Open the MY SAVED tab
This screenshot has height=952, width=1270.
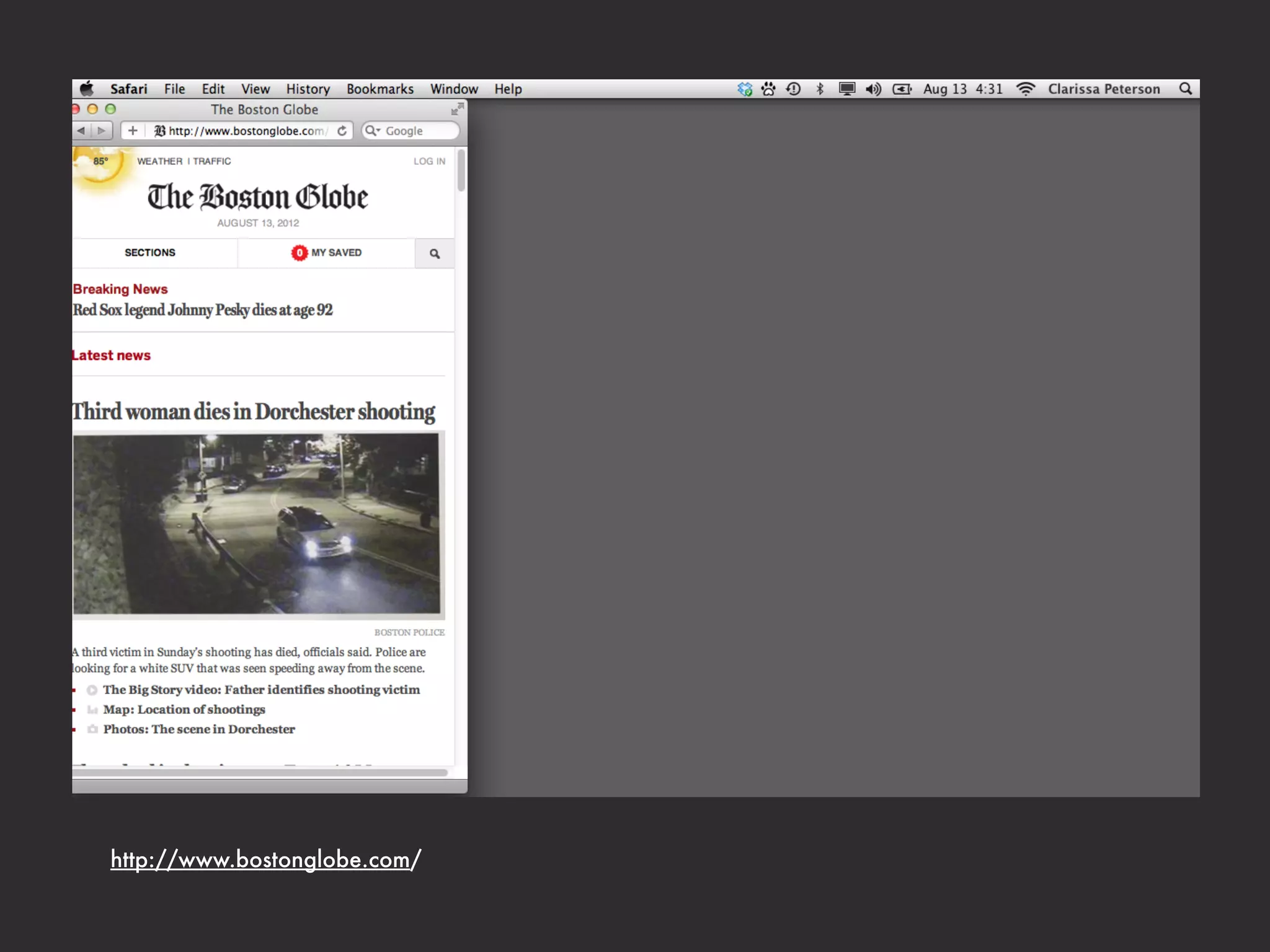pos(326,253)
